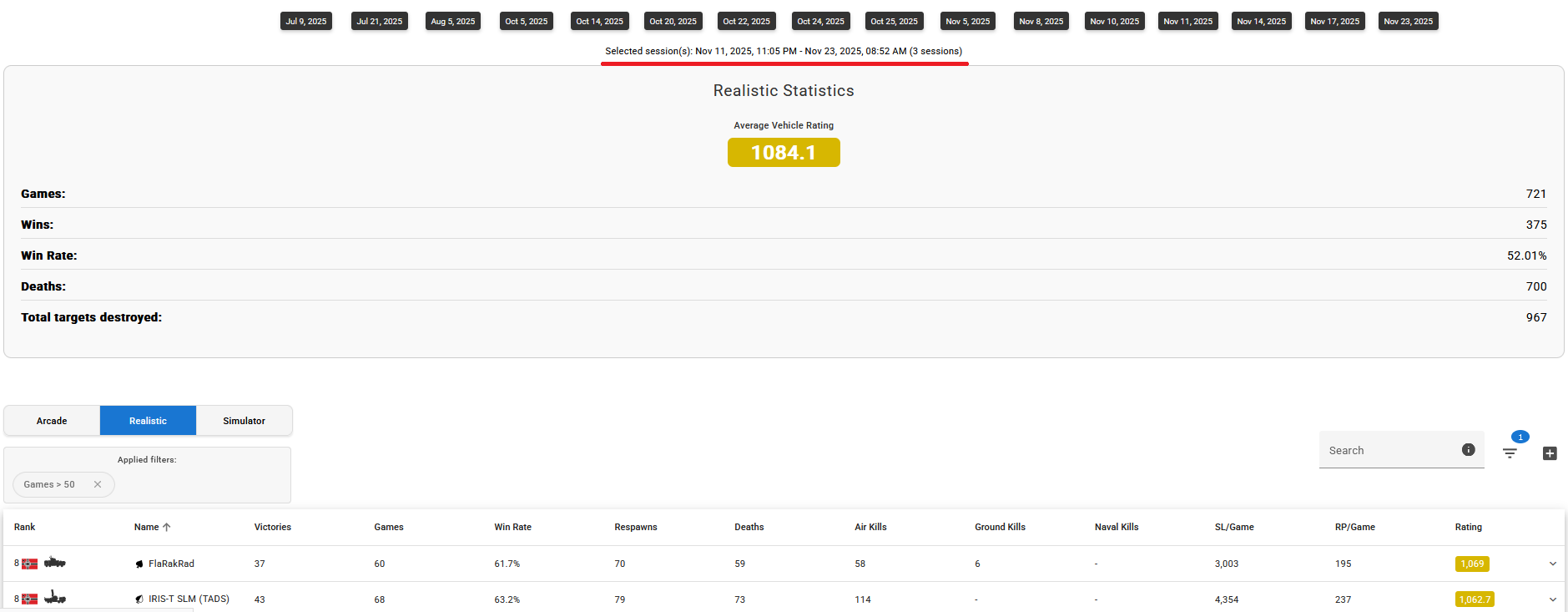Image resolution: width=1568 pixels, height=612 pixels.
Task: Sort by the Victories column
Action: 273,527
